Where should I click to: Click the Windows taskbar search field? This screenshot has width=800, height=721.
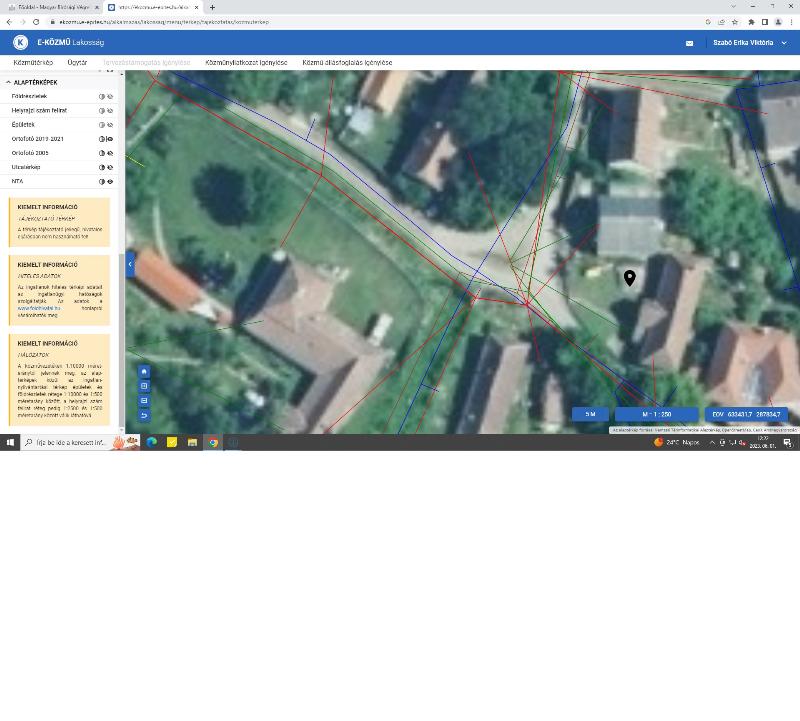point(70,442)
